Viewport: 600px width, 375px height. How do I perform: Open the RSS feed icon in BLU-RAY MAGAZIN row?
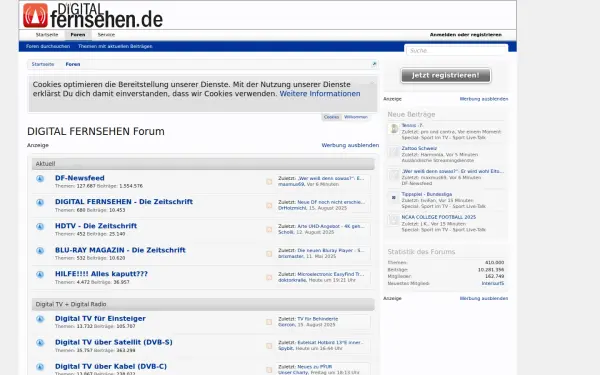[269, 254]
